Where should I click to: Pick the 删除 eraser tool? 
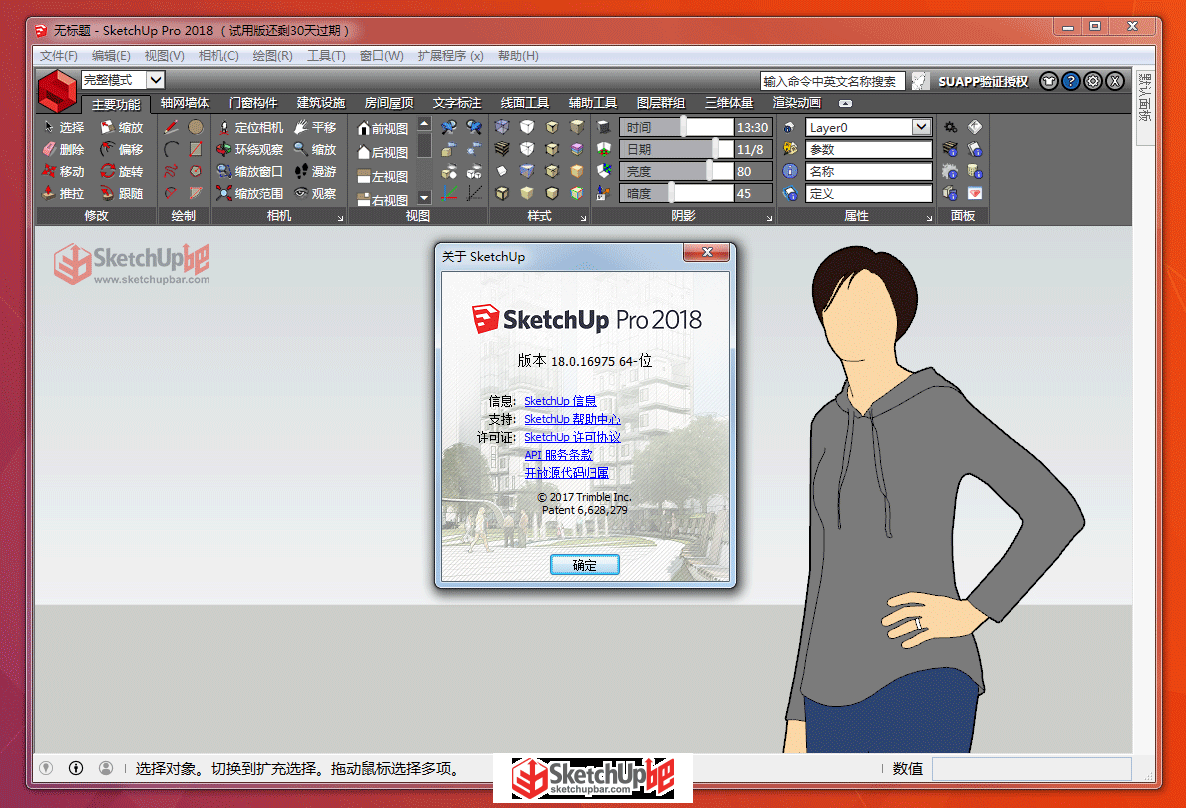[x=64, y=149]
